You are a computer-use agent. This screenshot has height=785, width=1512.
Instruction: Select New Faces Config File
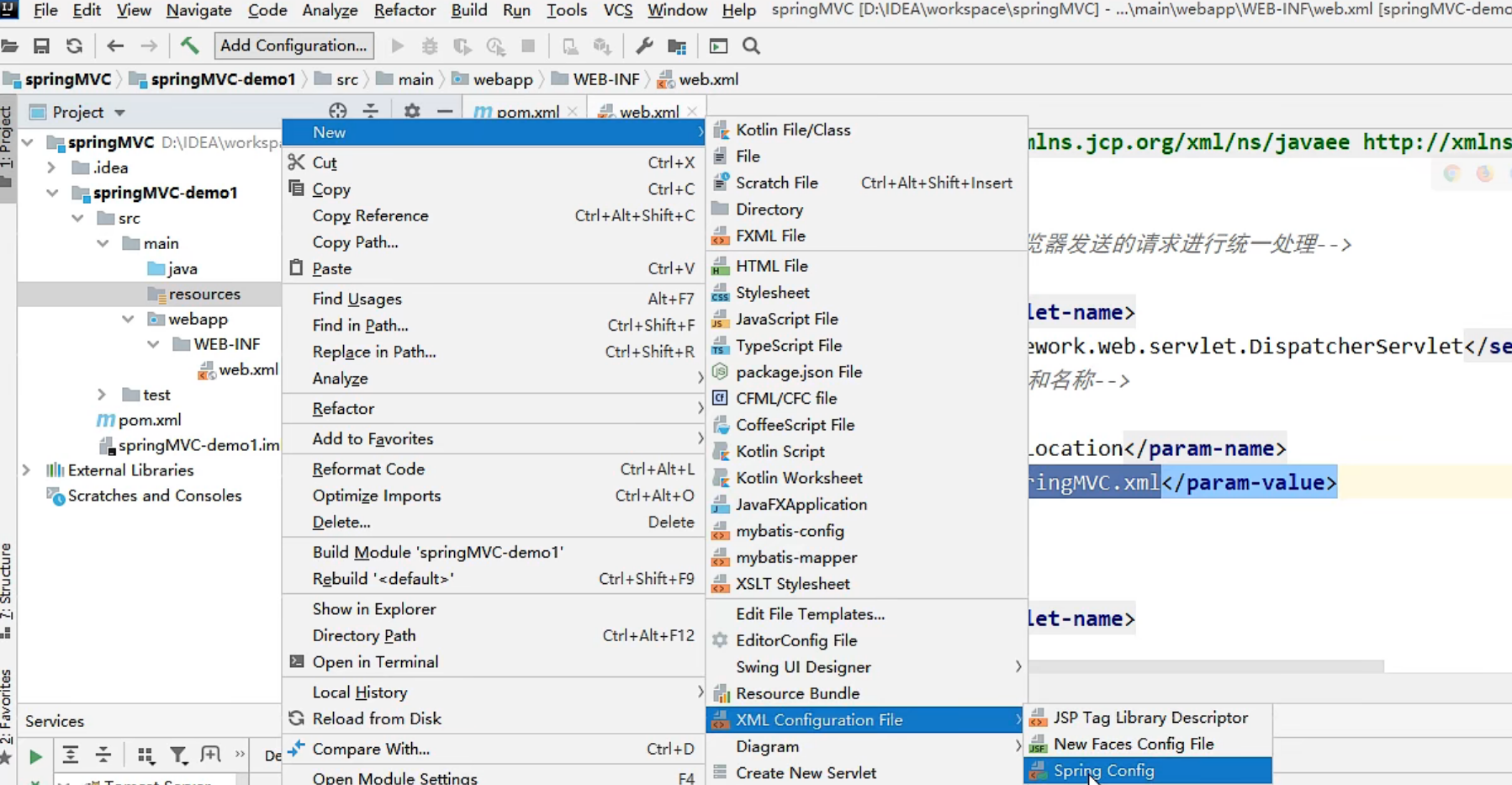pos(1147,744)
